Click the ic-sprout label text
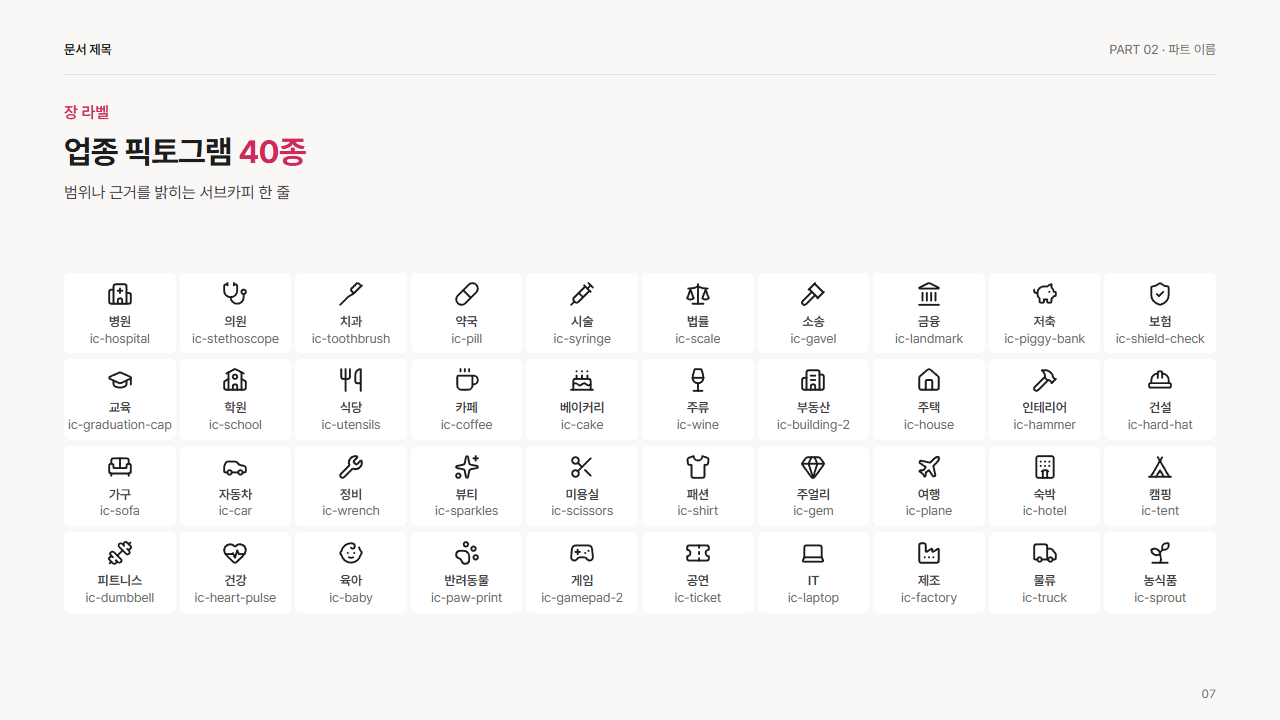The width and height of the screenshot is (1280, 720). 1160,598
